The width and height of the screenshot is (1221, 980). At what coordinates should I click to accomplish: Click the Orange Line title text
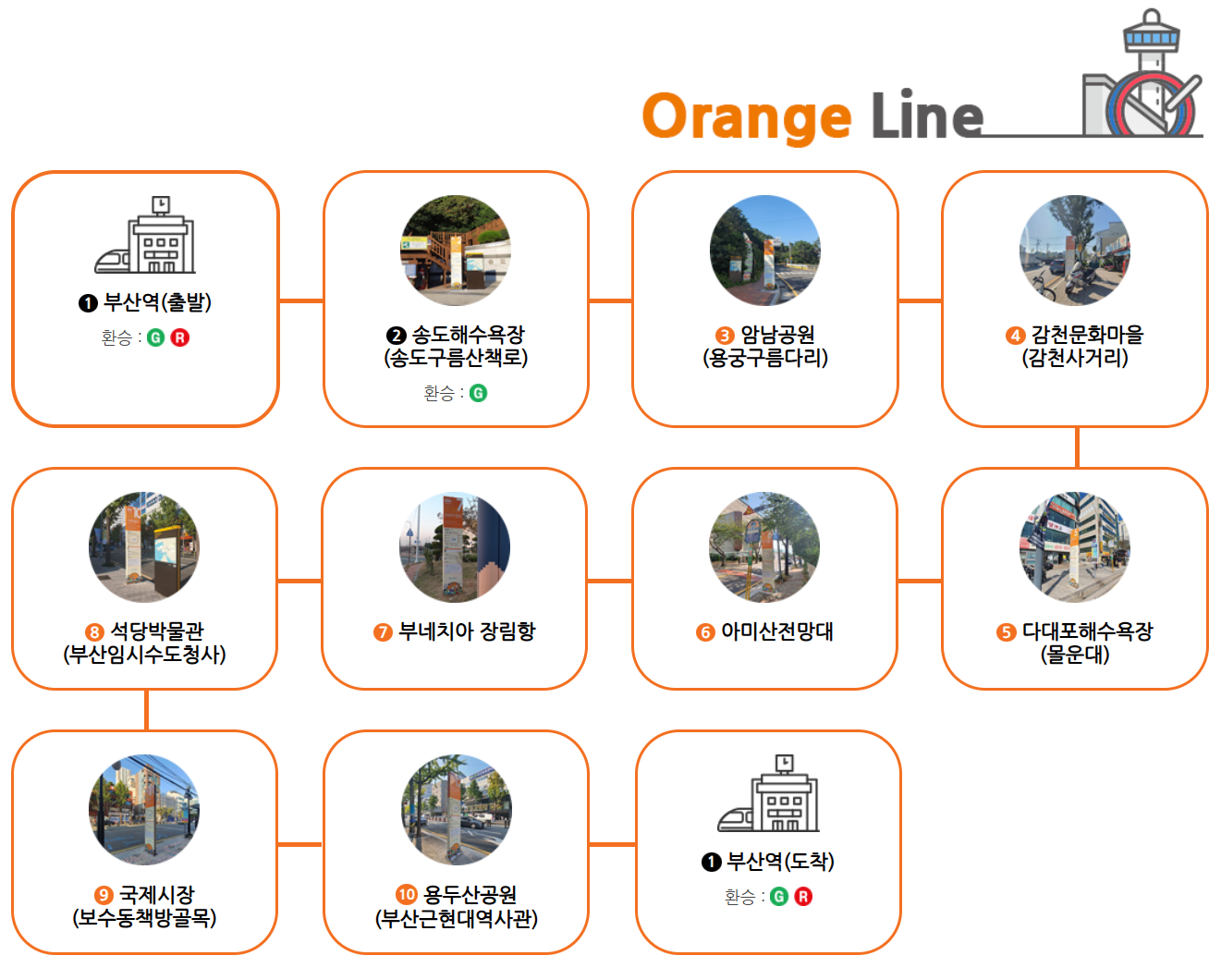click(813, 116)
